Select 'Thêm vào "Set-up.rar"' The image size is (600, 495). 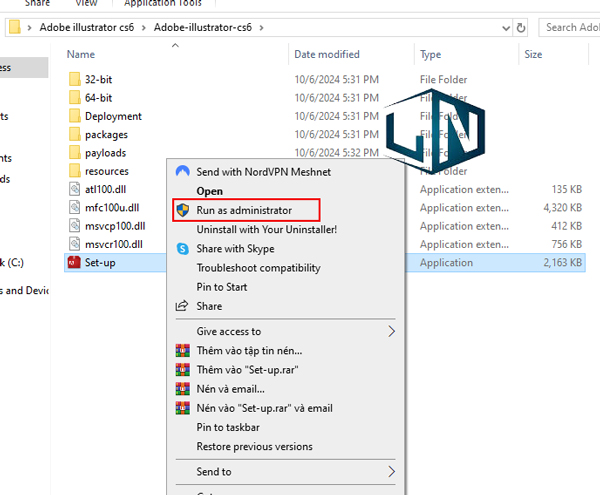click(x=247, y=370)
